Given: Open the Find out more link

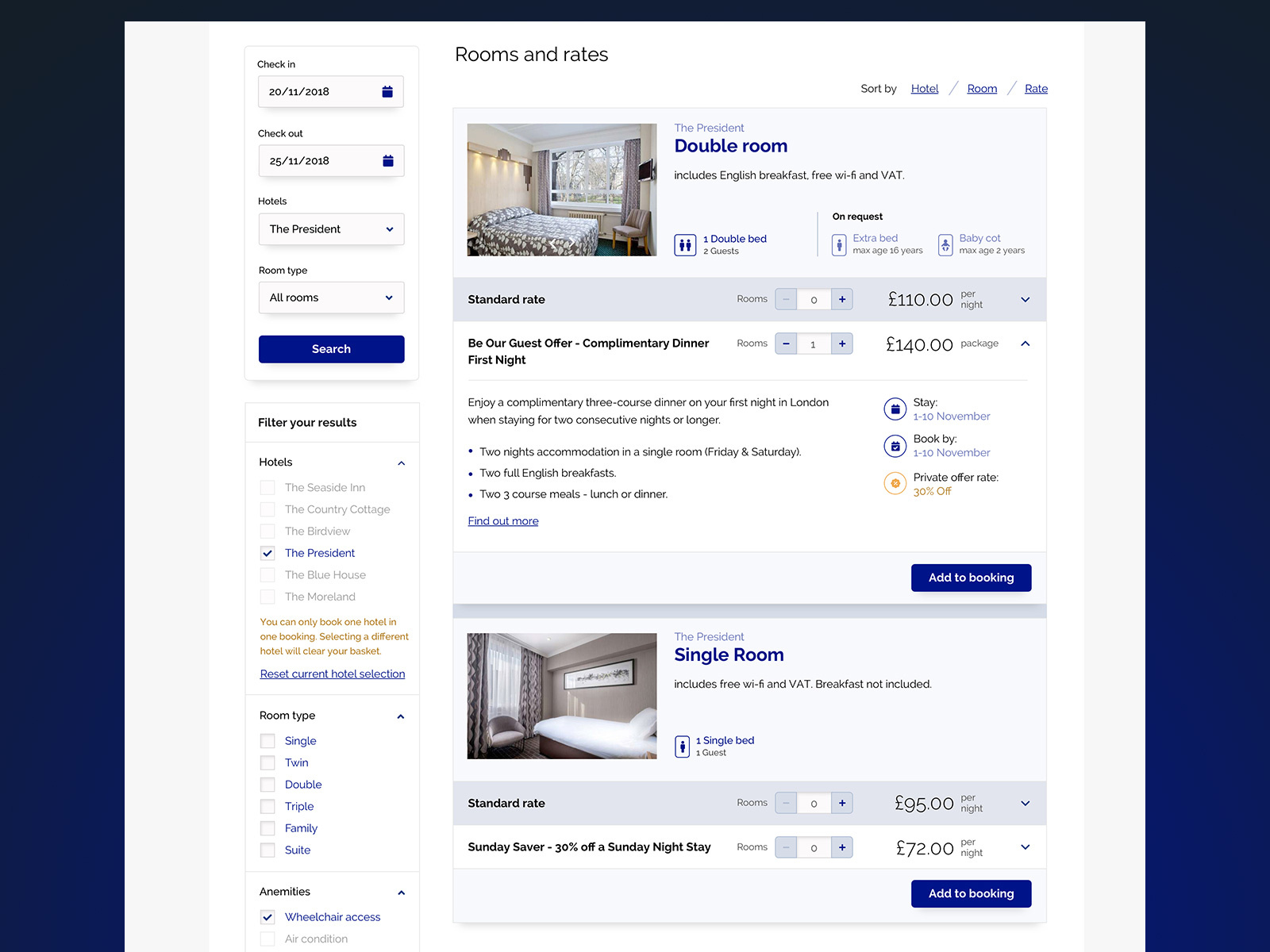Looking at the screenshot, I should pos(502,521).
